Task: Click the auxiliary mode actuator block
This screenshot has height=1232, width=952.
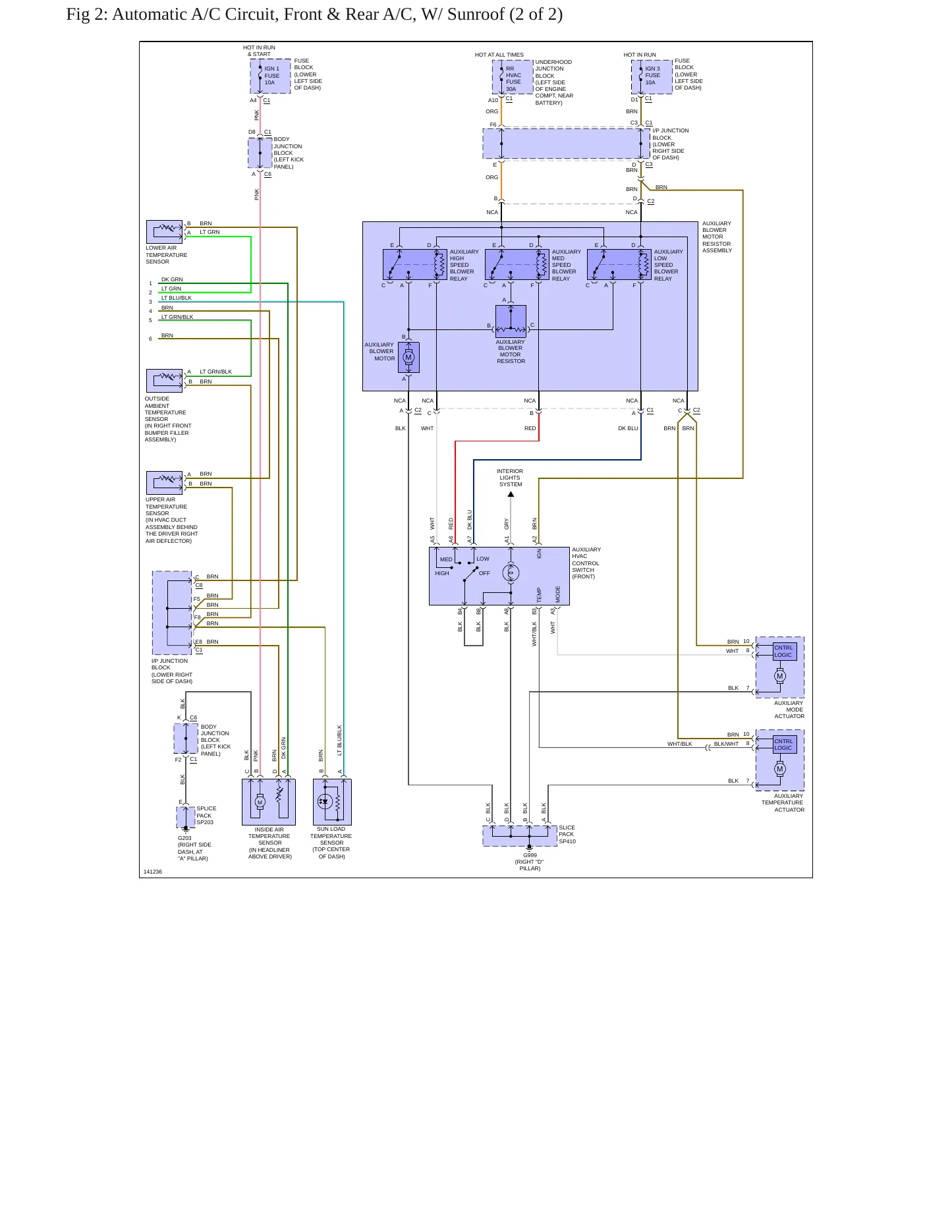Action: 780,667
